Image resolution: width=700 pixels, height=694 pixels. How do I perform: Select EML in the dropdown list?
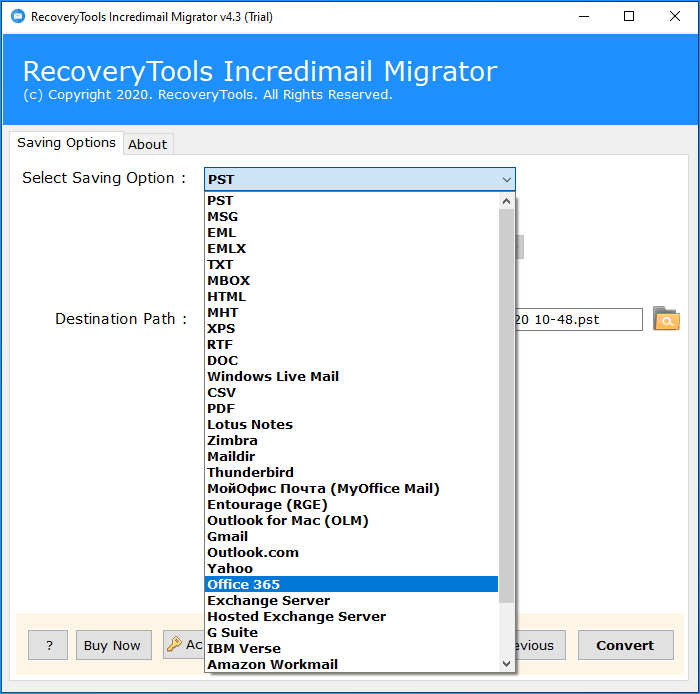tap(351, 233)
